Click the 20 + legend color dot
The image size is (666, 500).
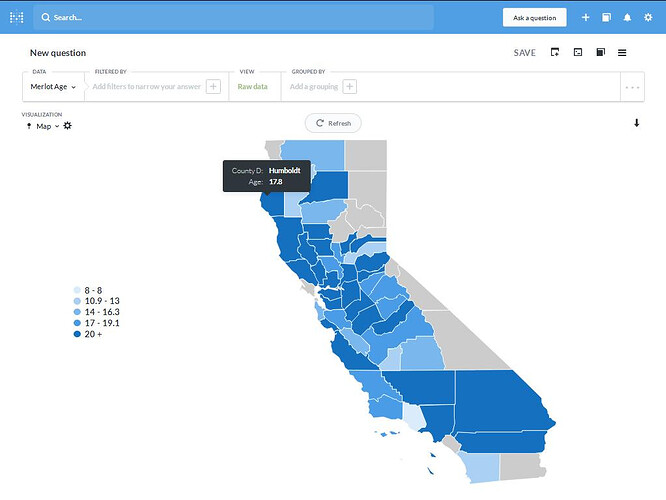tap(77, 334)
